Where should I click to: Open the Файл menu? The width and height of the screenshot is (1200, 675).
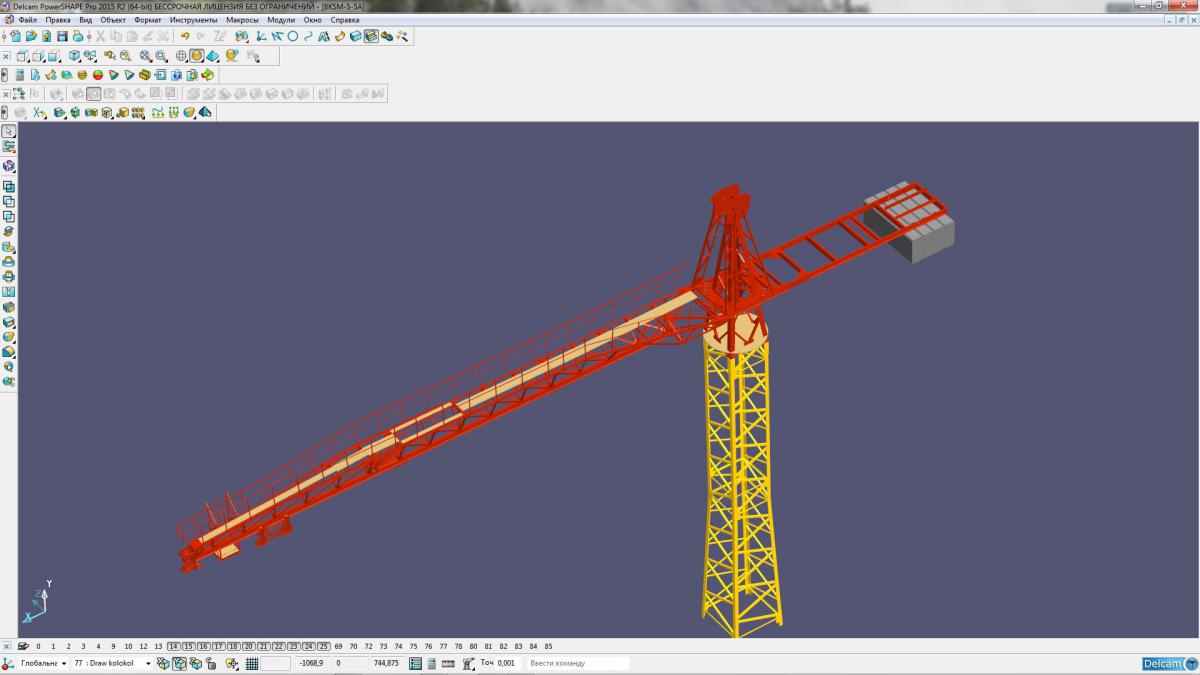tap(28, 20)
